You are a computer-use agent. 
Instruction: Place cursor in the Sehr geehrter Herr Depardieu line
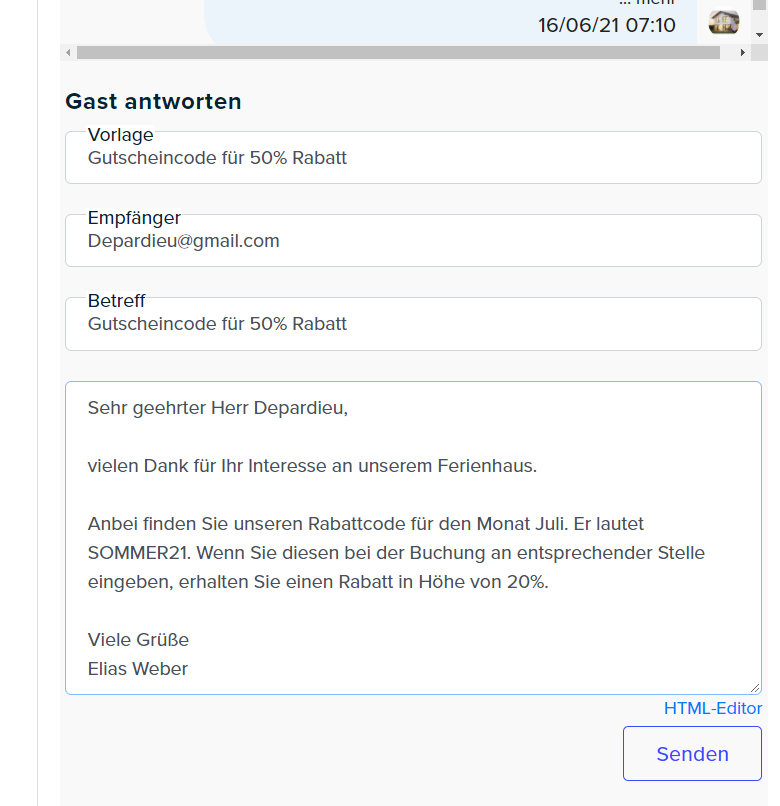tap(217, 408)
